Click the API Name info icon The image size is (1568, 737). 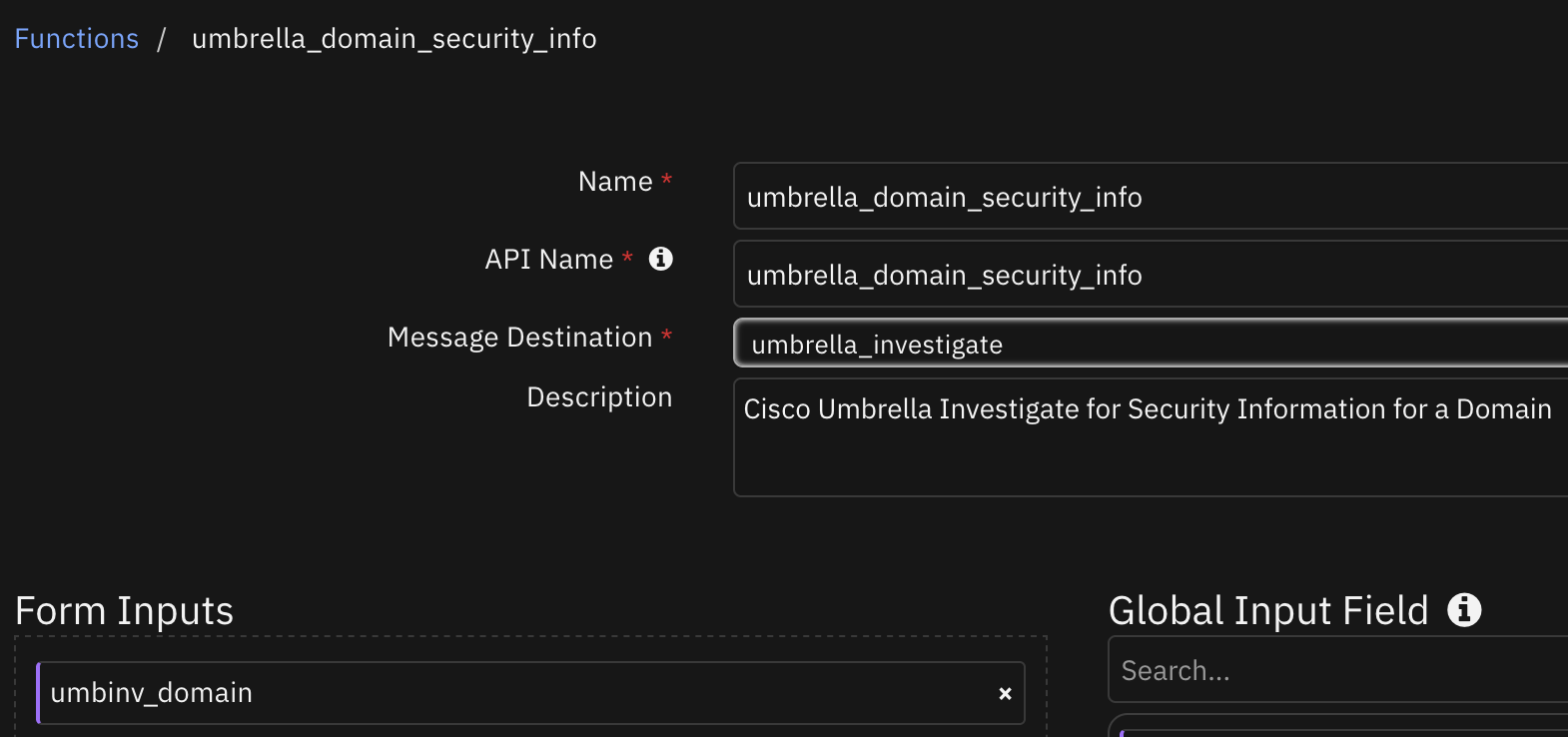[x=661, y=259]
